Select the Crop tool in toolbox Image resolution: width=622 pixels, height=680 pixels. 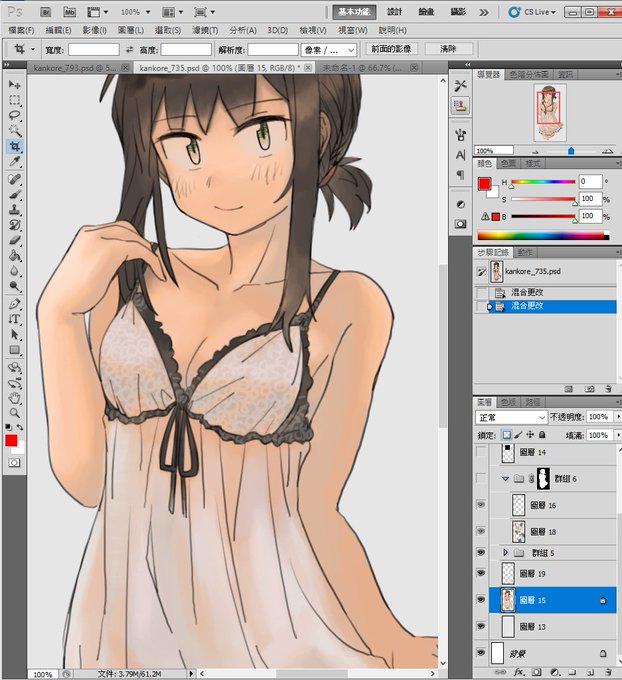(14, 146)
